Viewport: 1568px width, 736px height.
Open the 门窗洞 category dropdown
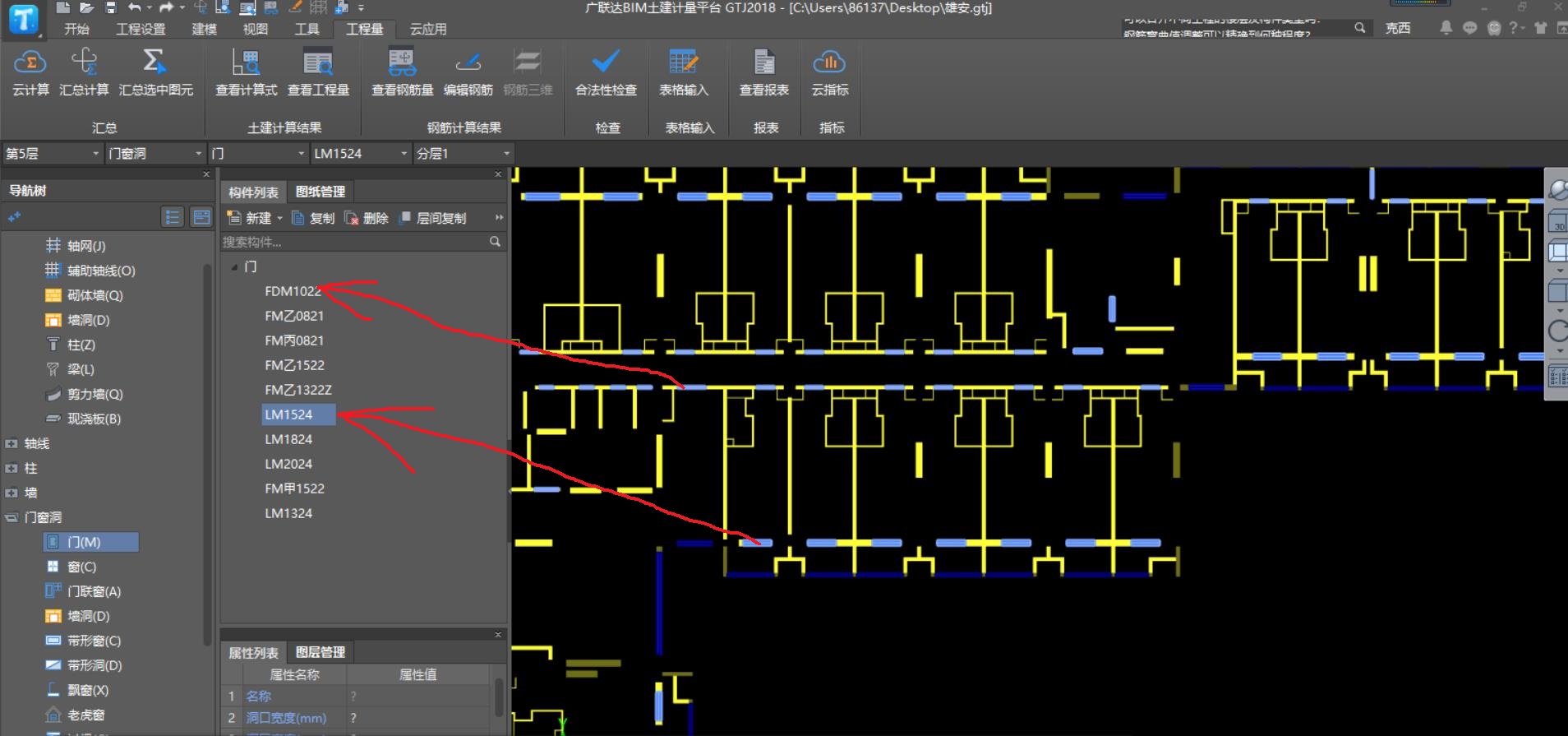click(154, 153)
